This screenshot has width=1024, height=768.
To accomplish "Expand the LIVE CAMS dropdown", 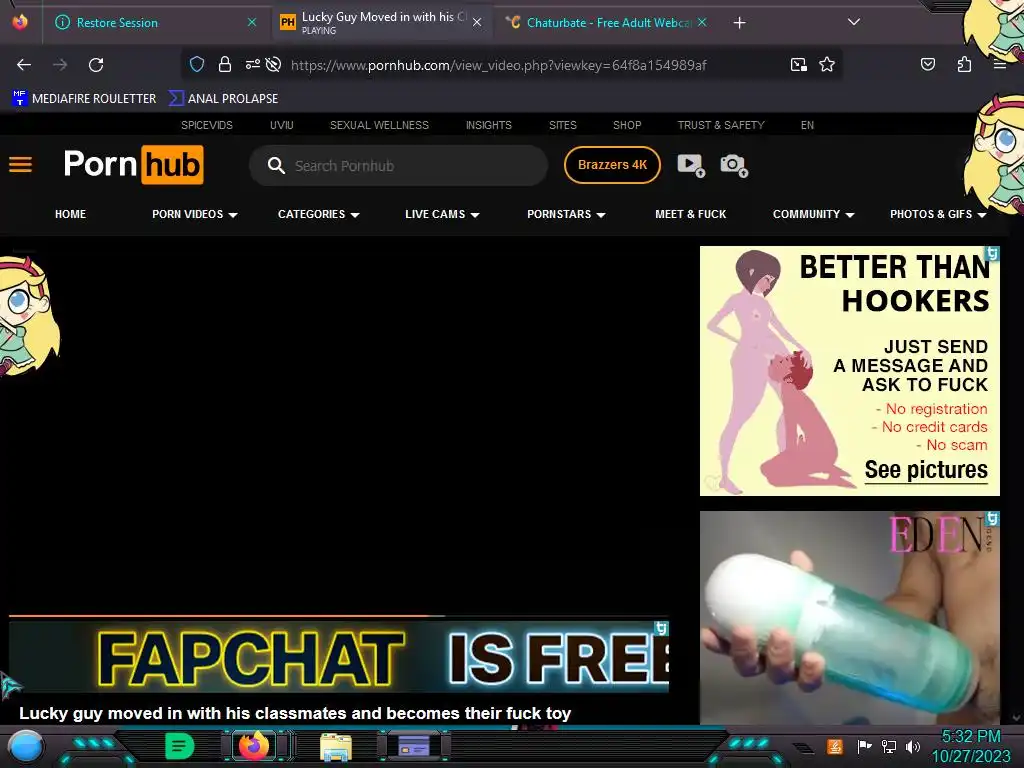I will [x=442, y=214].
